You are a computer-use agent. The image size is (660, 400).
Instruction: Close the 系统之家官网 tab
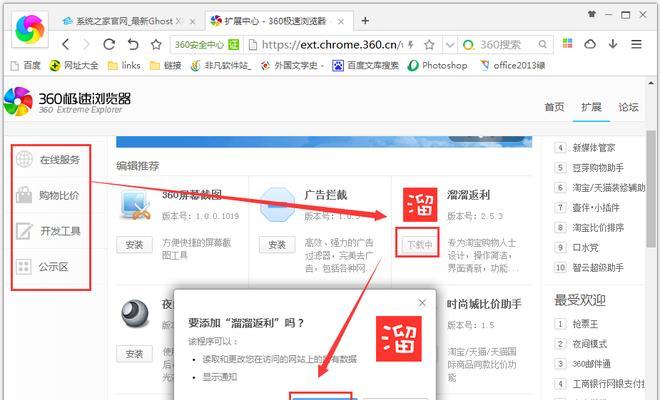[x=192, y=21]
